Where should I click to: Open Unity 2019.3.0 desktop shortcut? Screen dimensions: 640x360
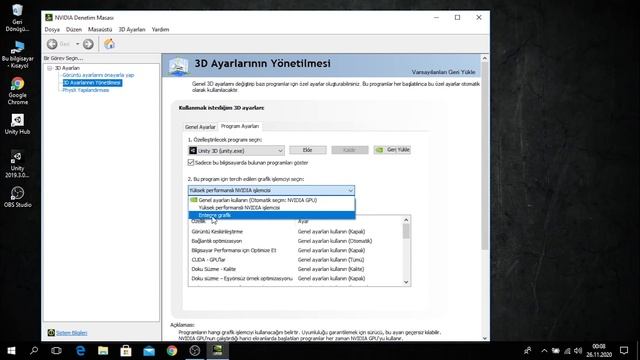tap(17, 164)
